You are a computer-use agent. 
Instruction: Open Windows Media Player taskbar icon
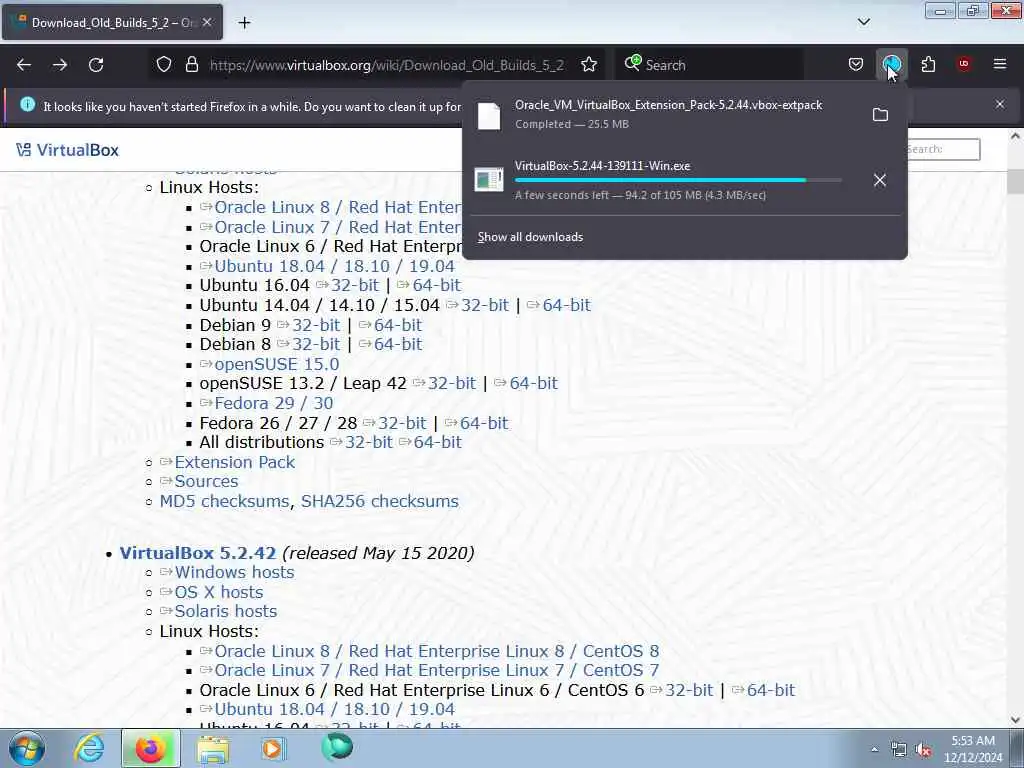(273, 748)
